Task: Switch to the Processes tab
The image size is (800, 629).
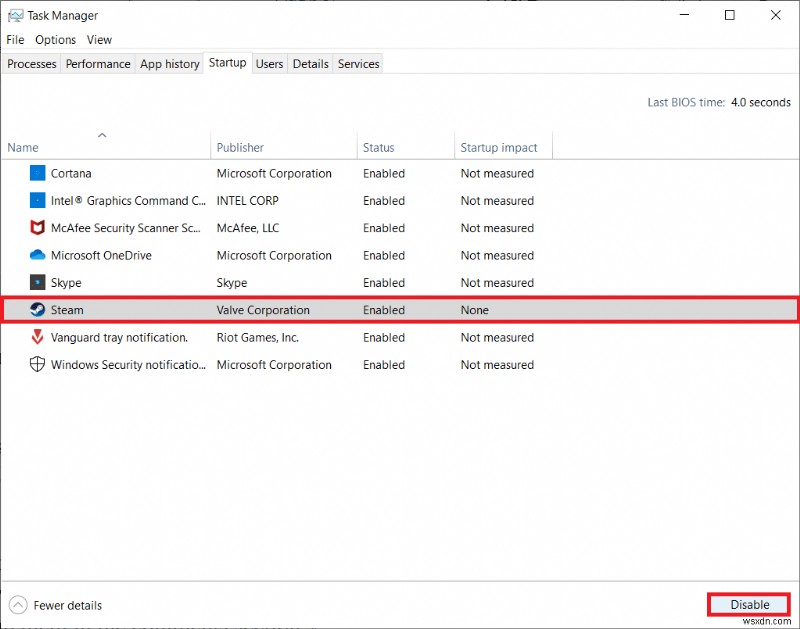Action: pos(32,64)
